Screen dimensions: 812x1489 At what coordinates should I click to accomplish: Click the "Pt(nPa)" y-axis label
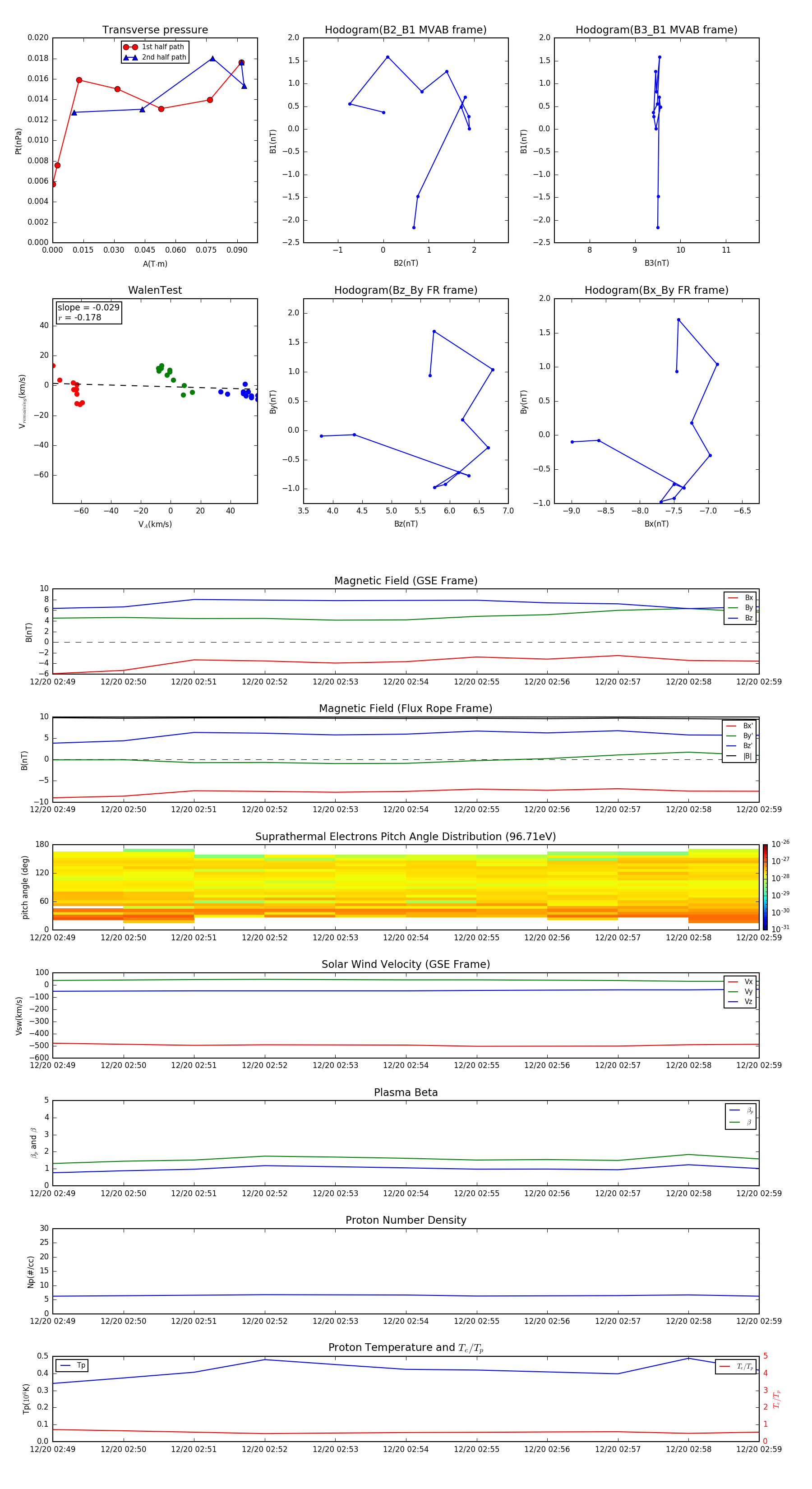[x=18, y=141]
